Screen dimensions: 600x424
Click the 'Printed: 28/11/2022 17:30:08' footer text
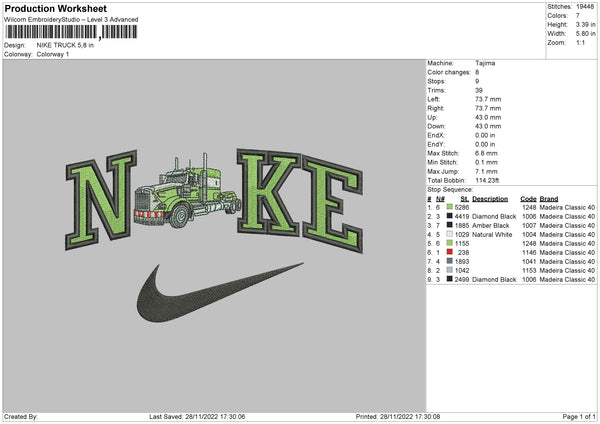click(x=398, y=416)
